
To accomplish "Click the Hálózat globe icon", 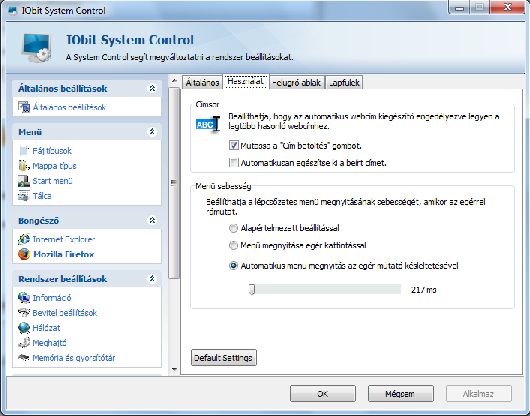I will (x=24, y=328).
